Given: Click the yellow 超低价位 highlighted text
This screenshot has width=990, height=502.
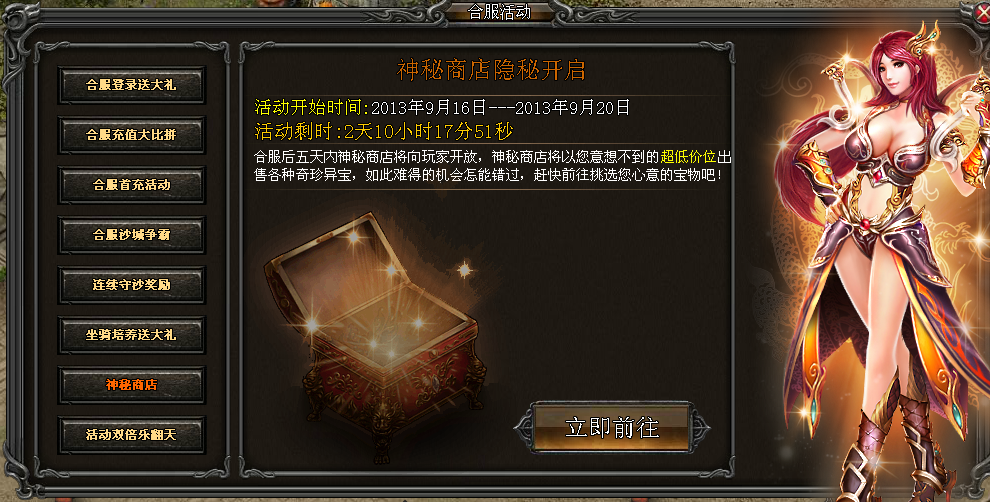Looking at the screenshot, I should point(688,157).
